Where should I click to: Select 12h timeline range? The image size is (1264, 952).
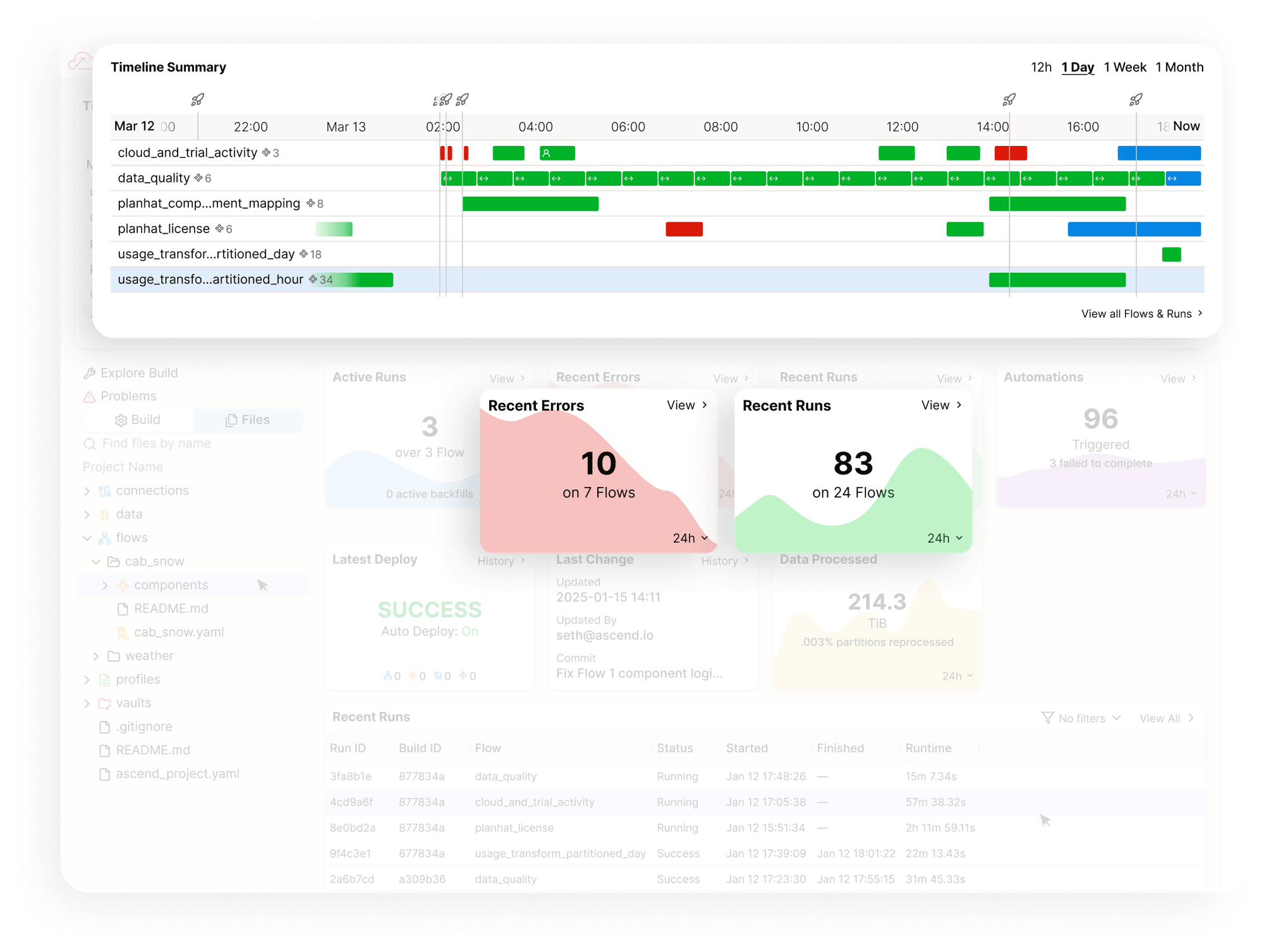1041,67
